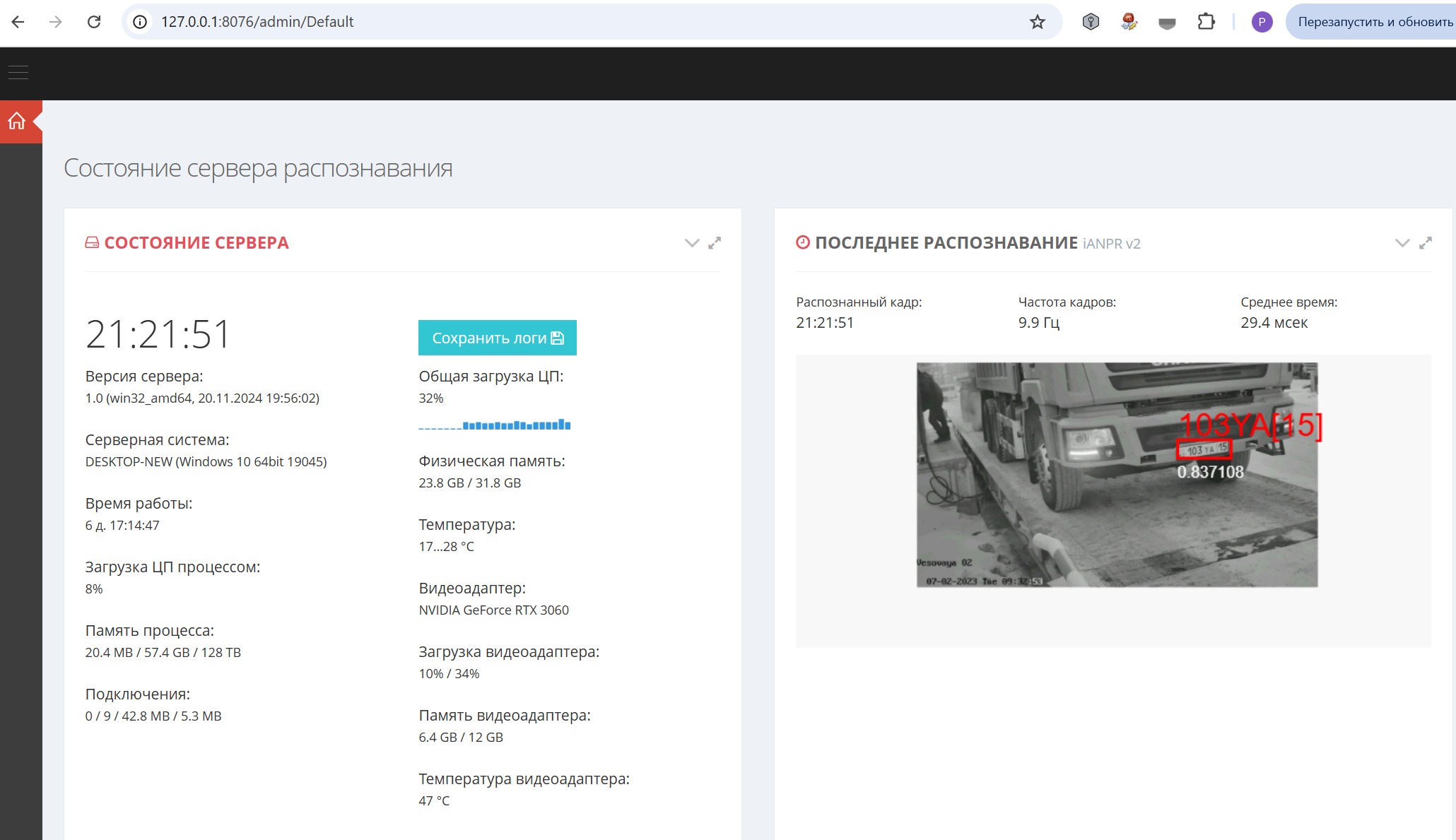Click the red Home sidebar icon
This screenshot has height=840, width=1456.
[x=18, y=122]
